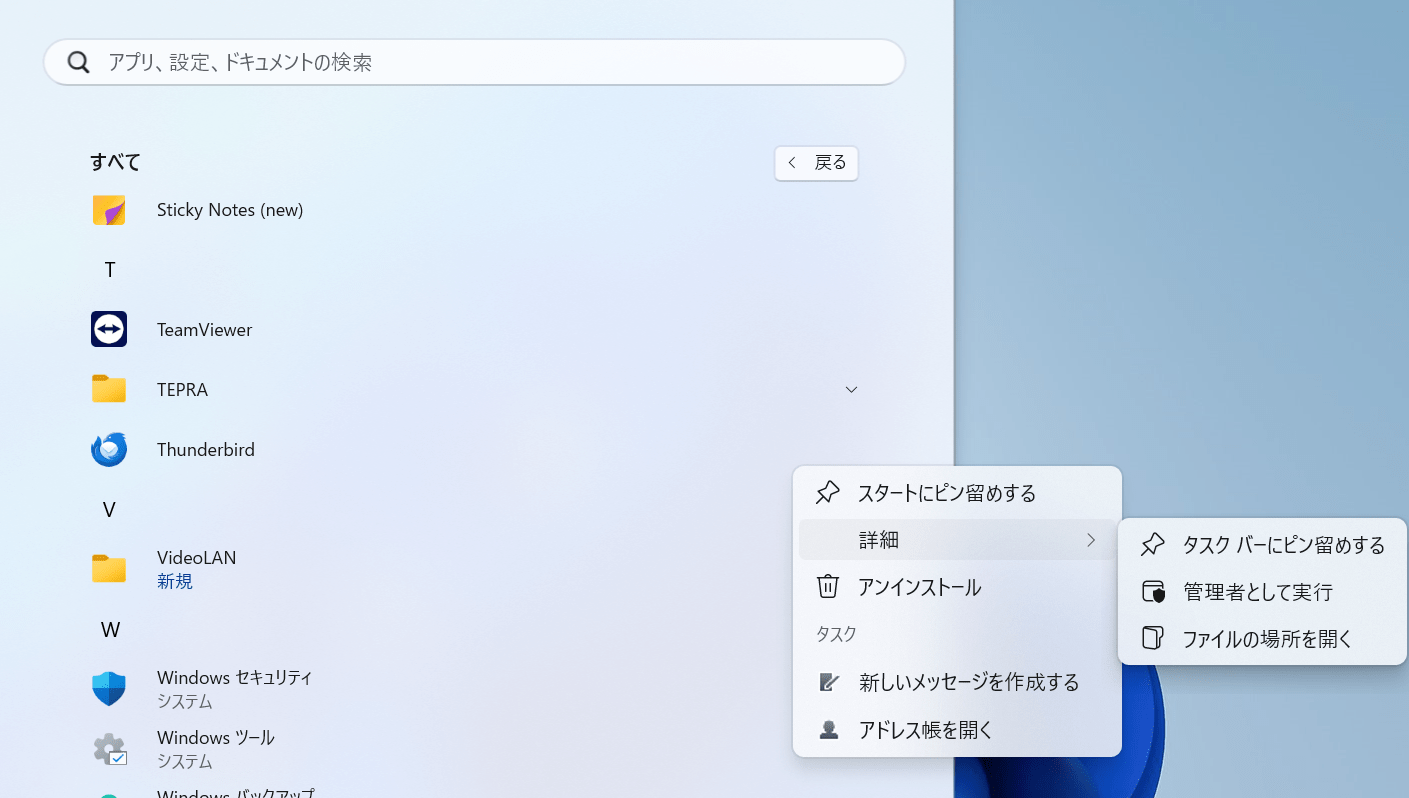Click the pin icon beside タスク バーにピン留めする
Screen dimensions: 1409x798
coord(1153,545)
